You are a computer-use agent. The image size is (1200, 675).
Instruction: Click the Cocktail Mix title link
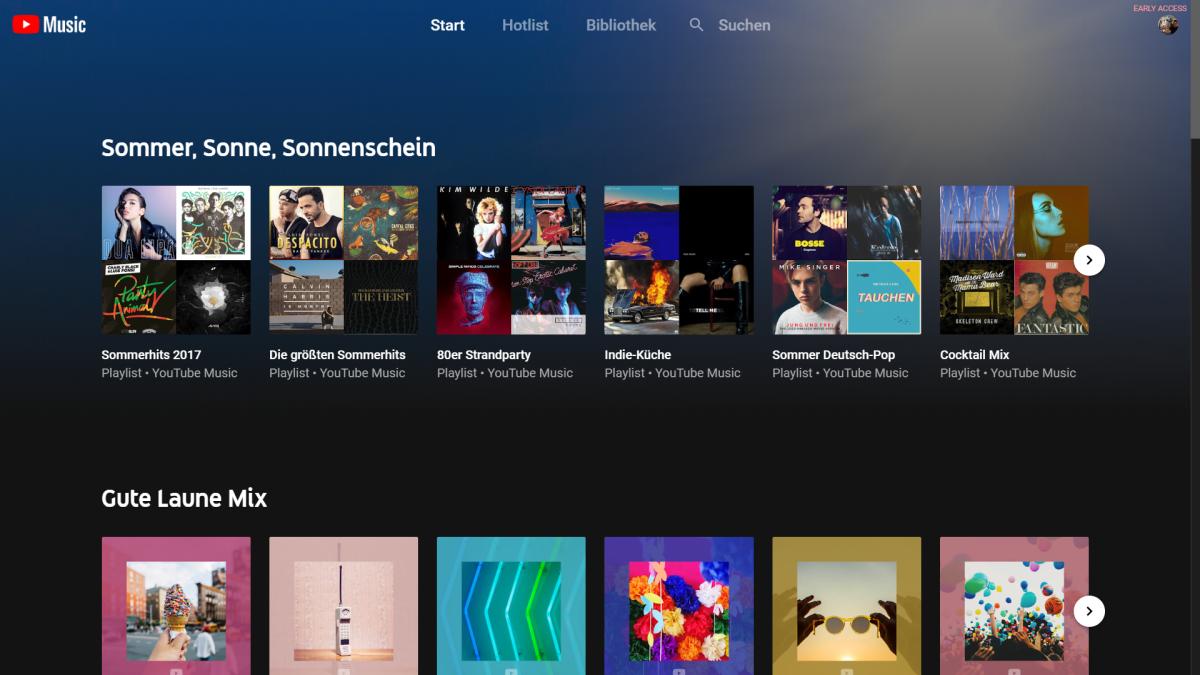pos(974,355)
